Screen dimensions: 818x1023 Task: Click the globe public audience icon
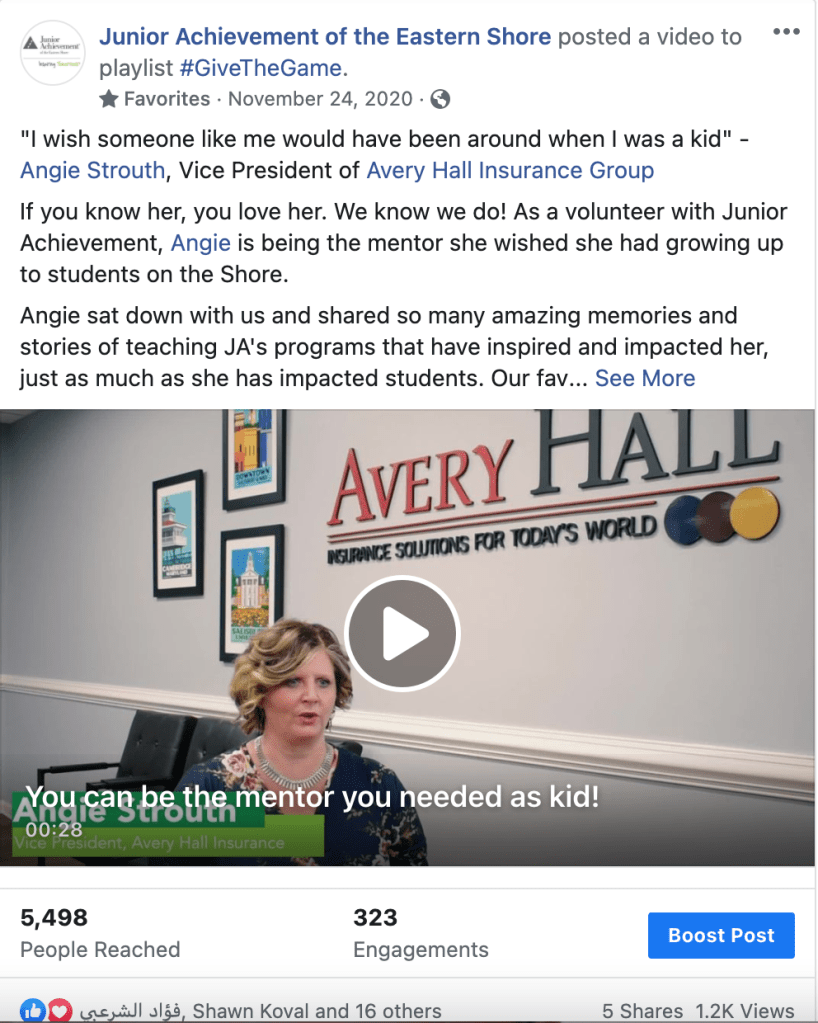point(440,99)
